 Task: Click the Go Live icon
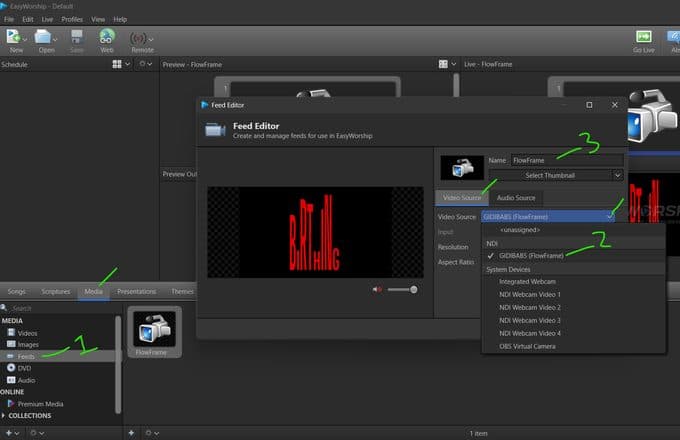point(644,37)
